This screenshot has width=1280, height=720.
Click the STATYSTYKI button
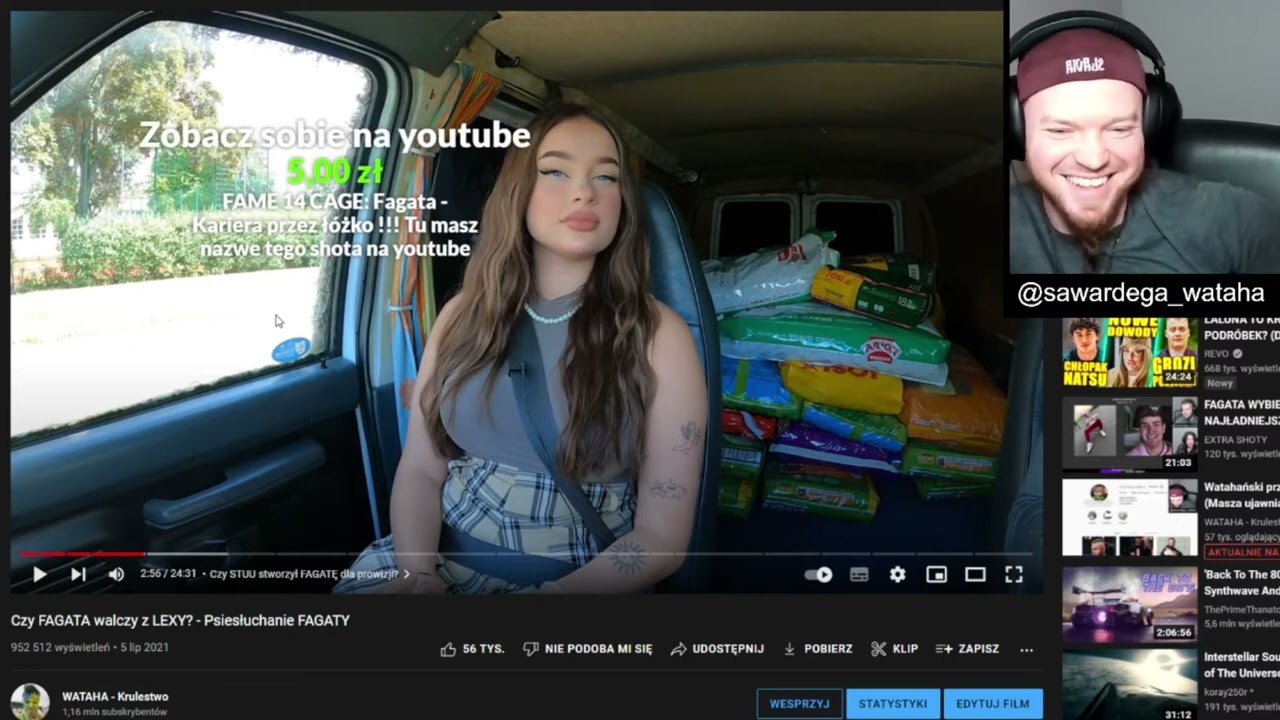click(893, 704)
